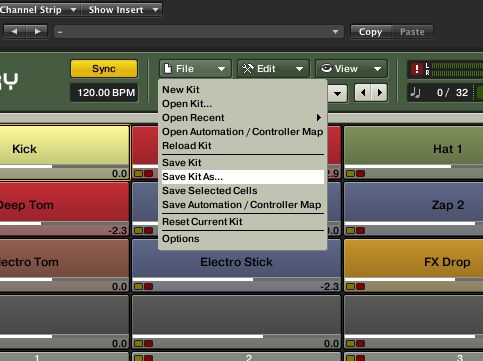Click the left arrow button under the View menu
483x361 pixels.
pos(363,92)
